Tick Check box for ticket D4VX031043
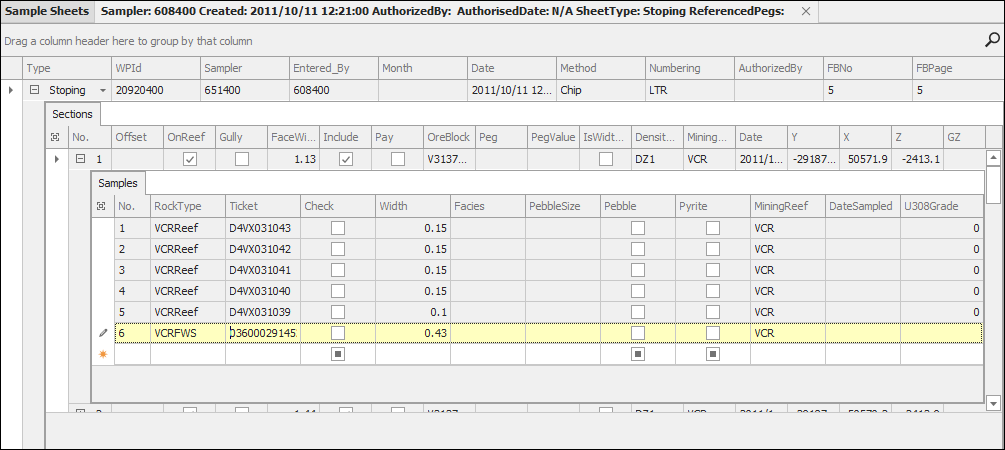The image size is (1005, 450). coord(338,228)
